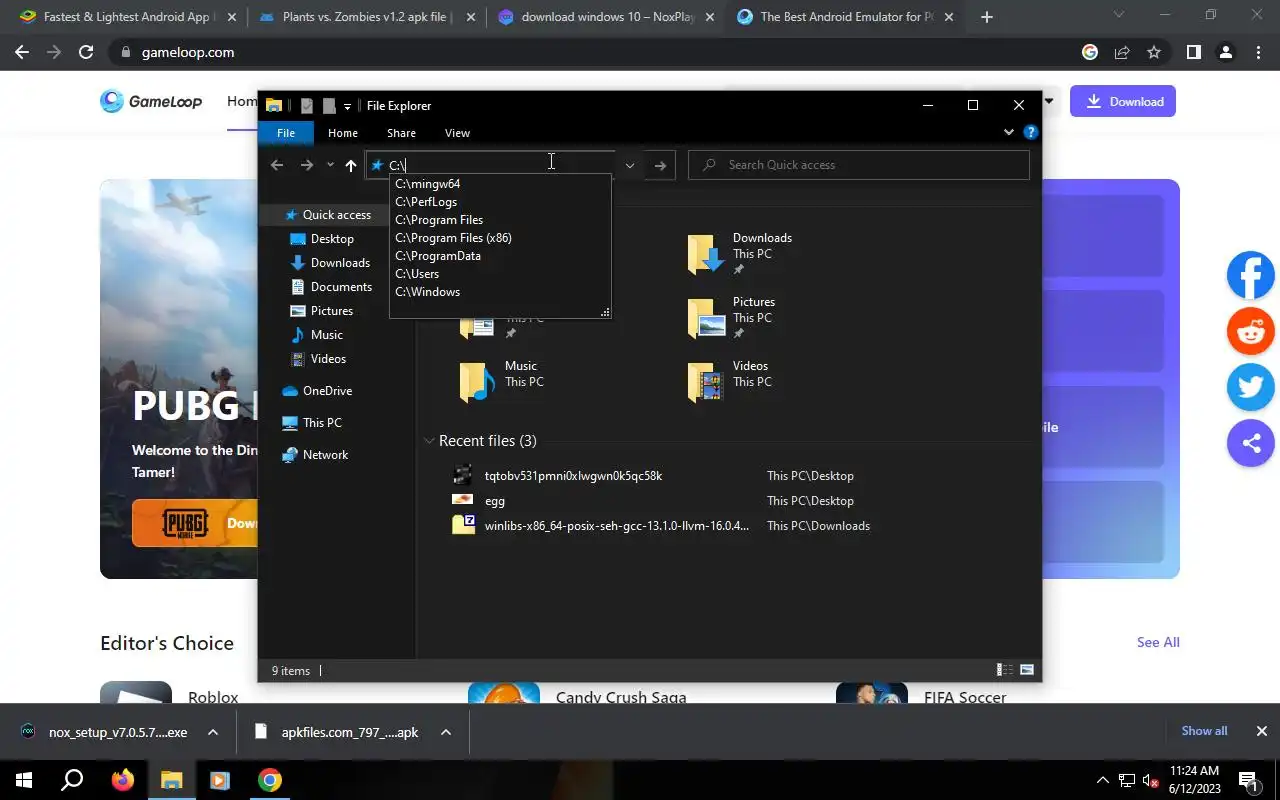Bookmark this page with the star icon

1154,52
